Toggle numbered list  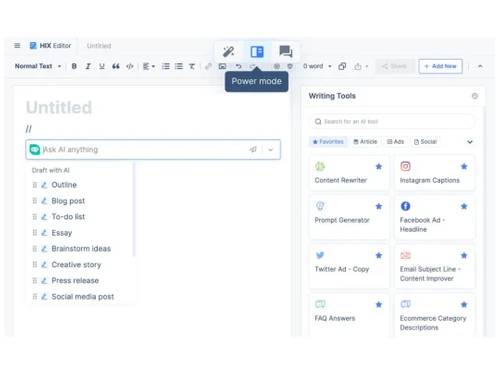click(x=166, y=66)
